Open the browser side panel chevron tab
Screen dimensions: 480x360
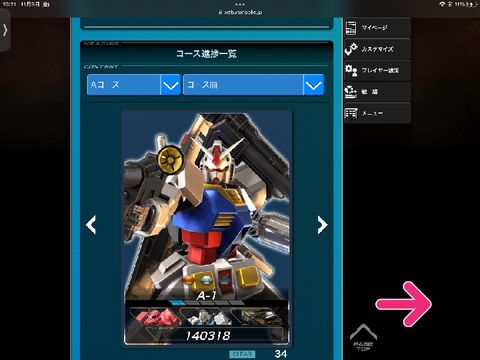(x=5, y=30)
